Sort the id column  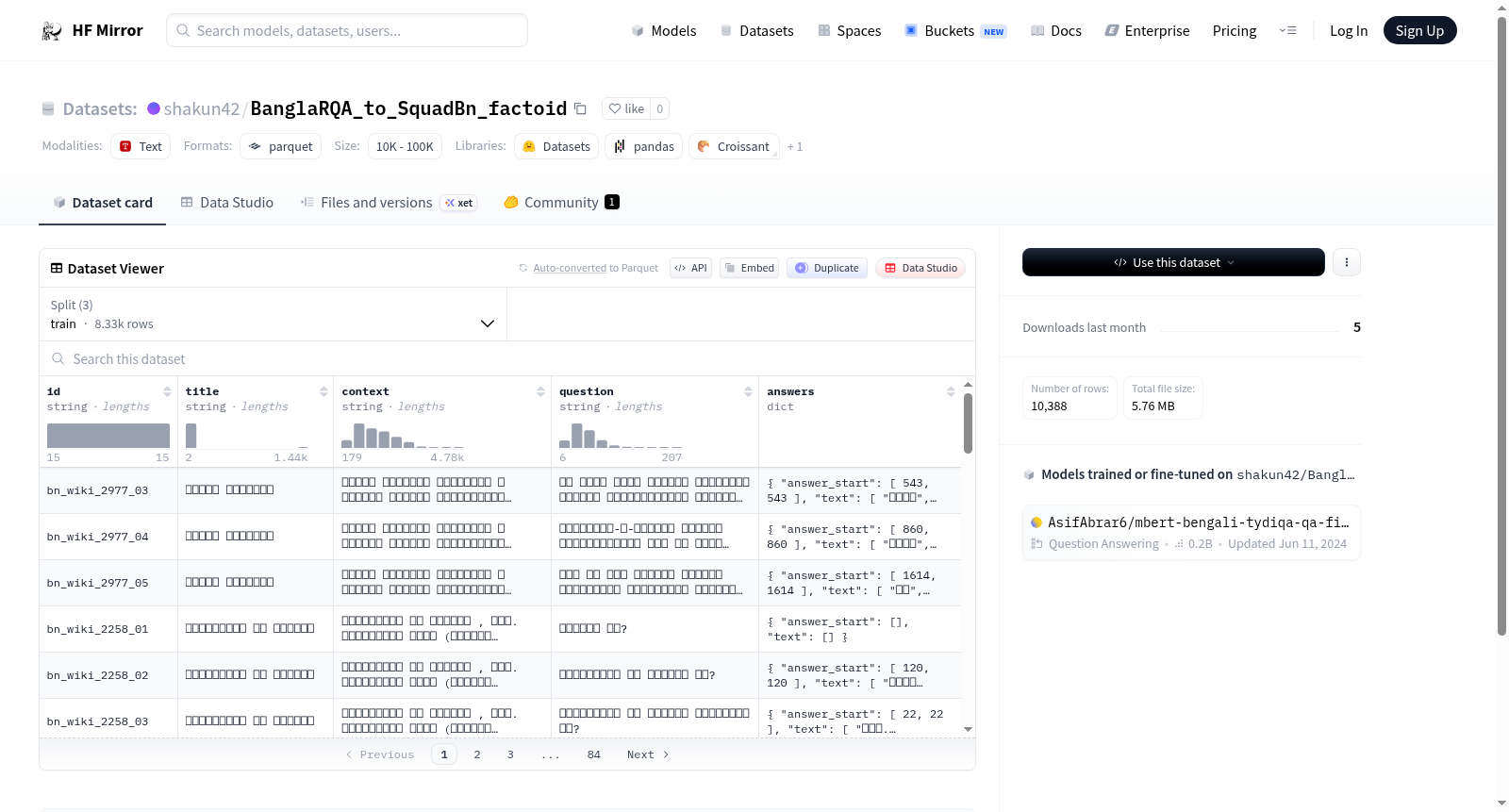(x=167, y=391)
